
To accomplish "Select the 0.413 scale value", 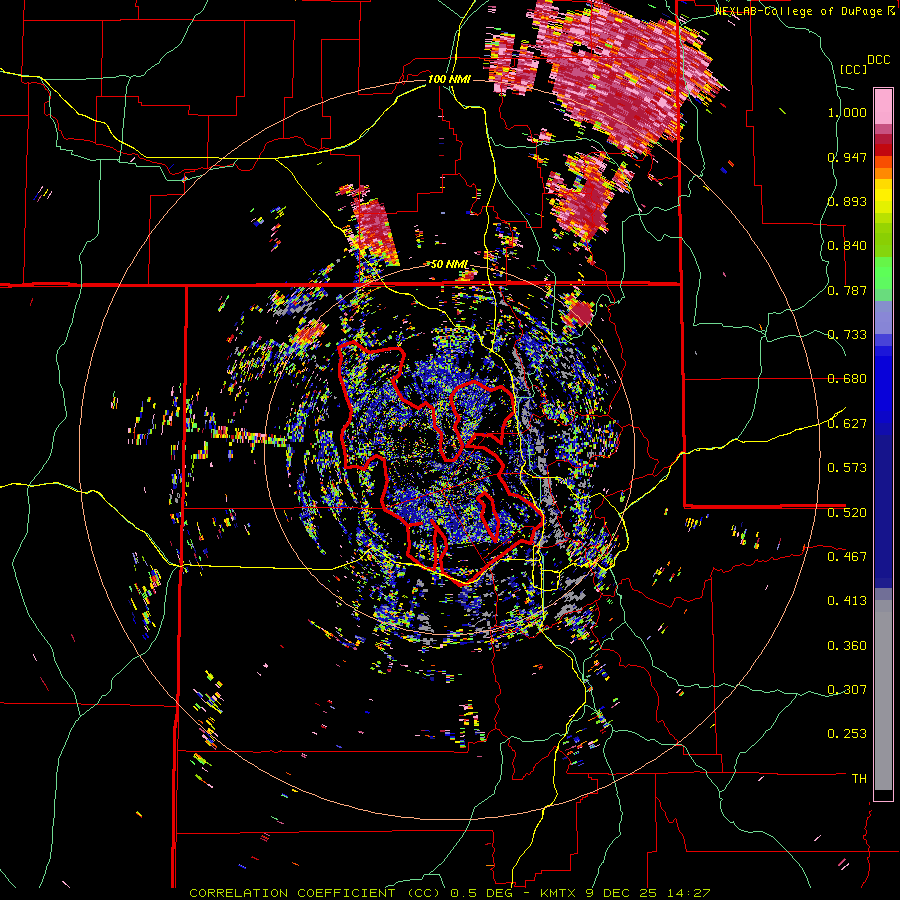I will coord(847,601).
